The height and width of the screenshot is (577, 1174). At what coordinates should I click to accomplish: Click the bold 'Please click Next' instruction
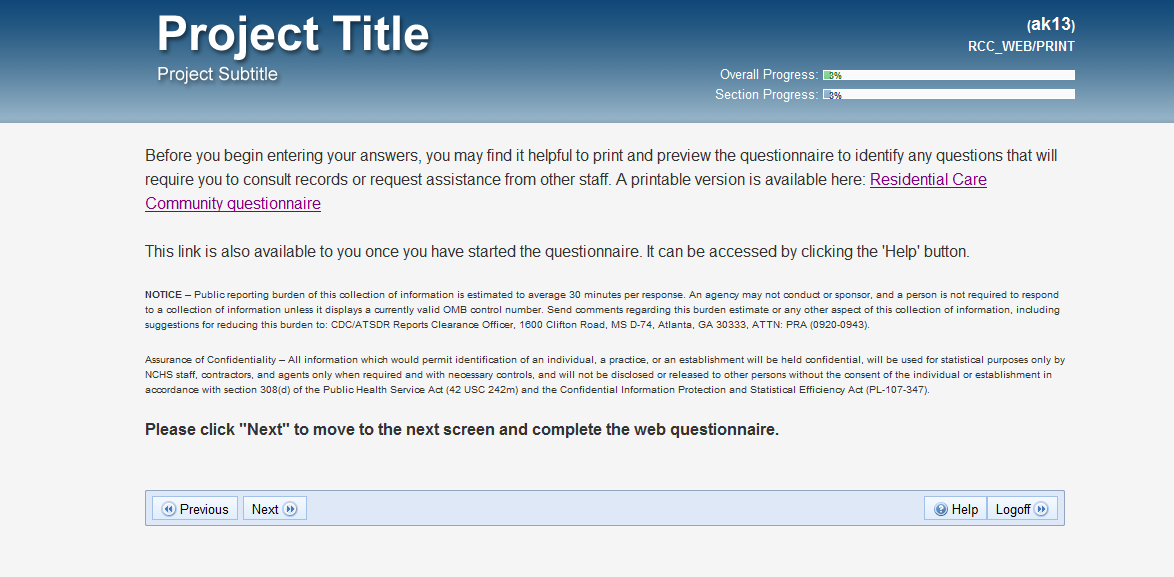tap(462, 430)
